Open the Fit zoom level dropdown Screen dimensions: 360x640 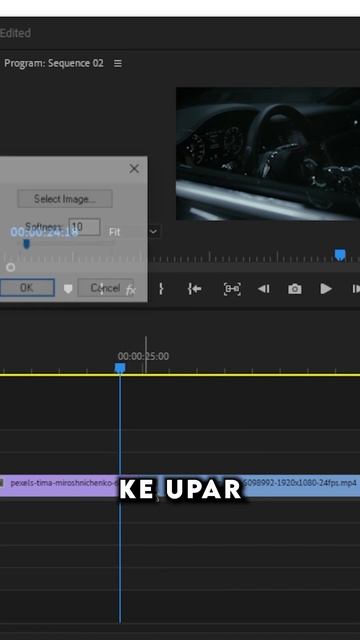[x=133, y=232]
